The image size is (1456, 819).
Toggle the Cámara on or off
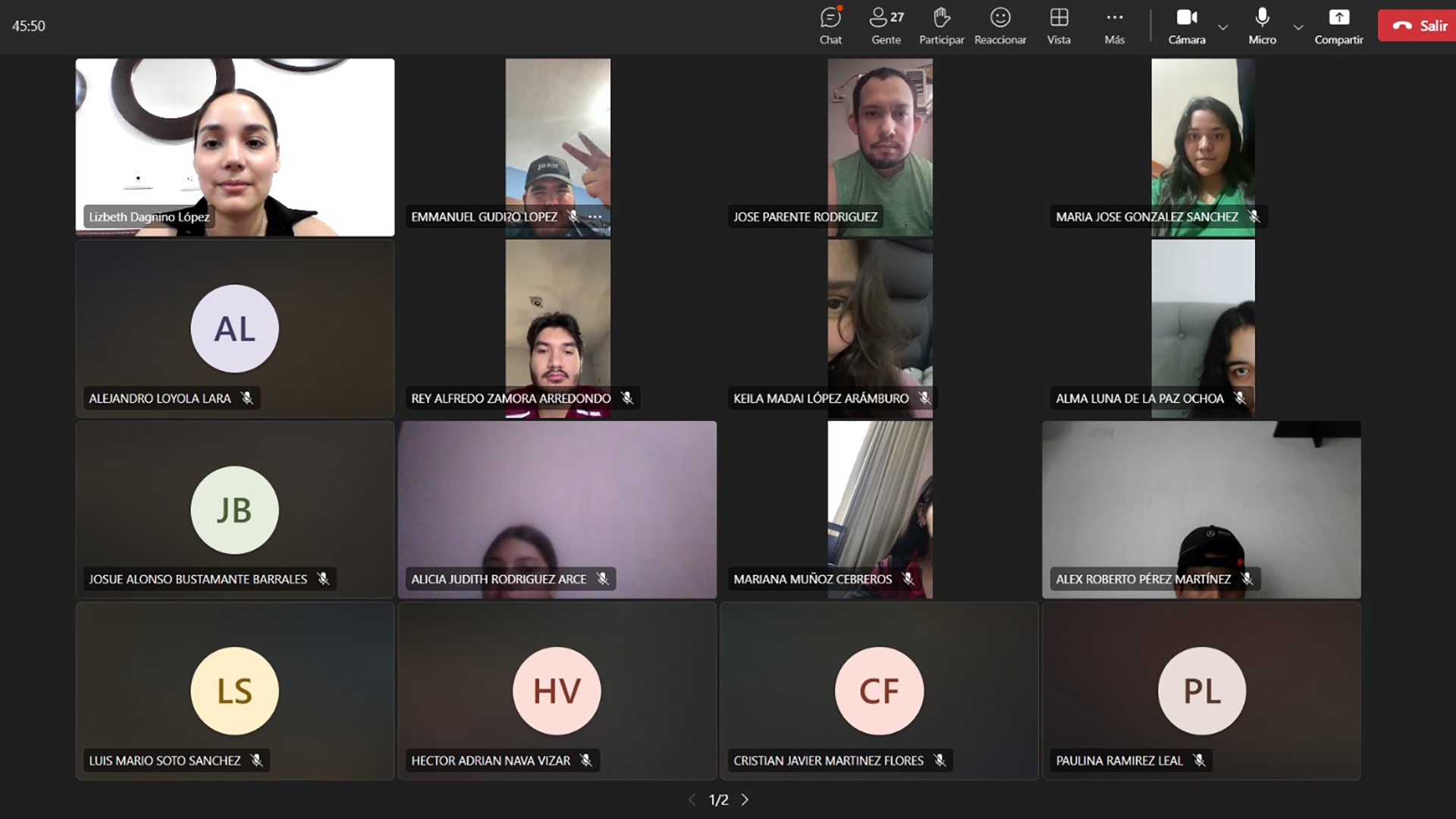click(x=1187, y=26)
